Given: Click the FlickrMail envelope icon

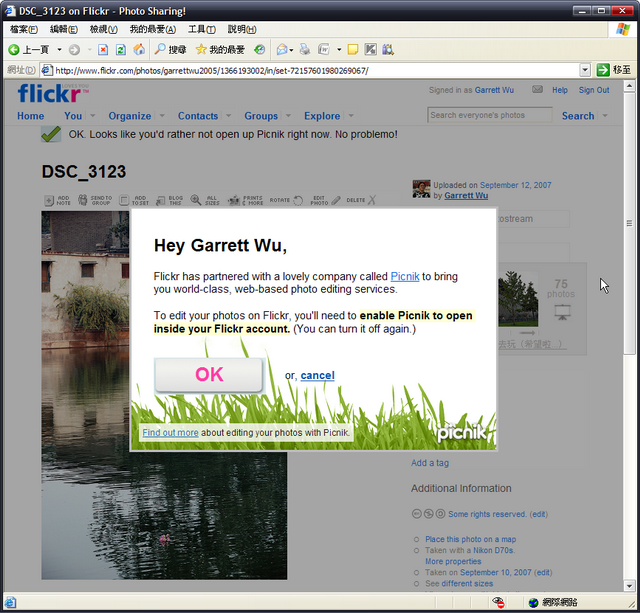Looking at the screenshot, I should click(x=537, y=89).
